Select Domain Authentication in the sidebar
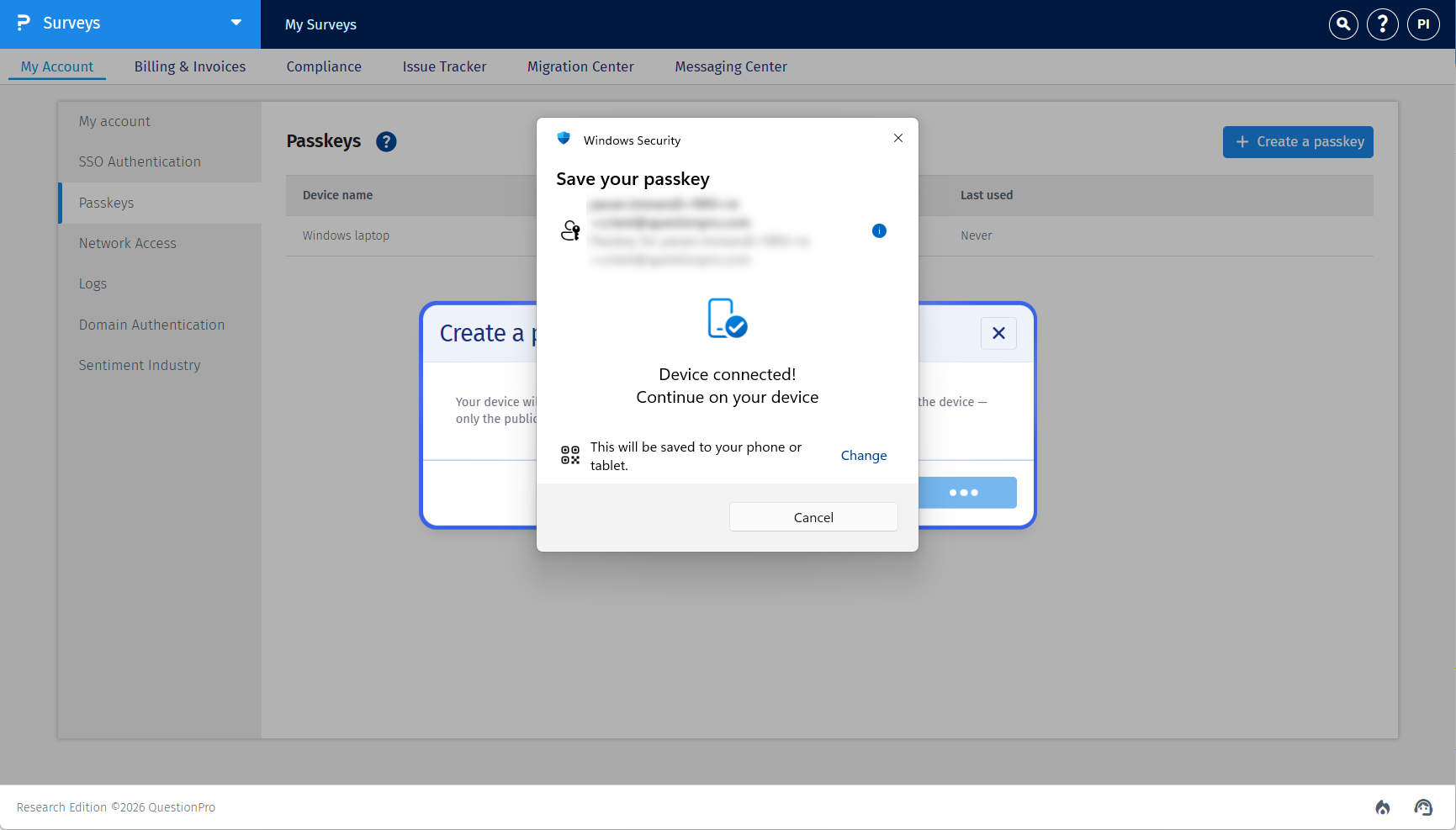The width and height of the screenshot is (1456, 830). [x=160, y=325]
